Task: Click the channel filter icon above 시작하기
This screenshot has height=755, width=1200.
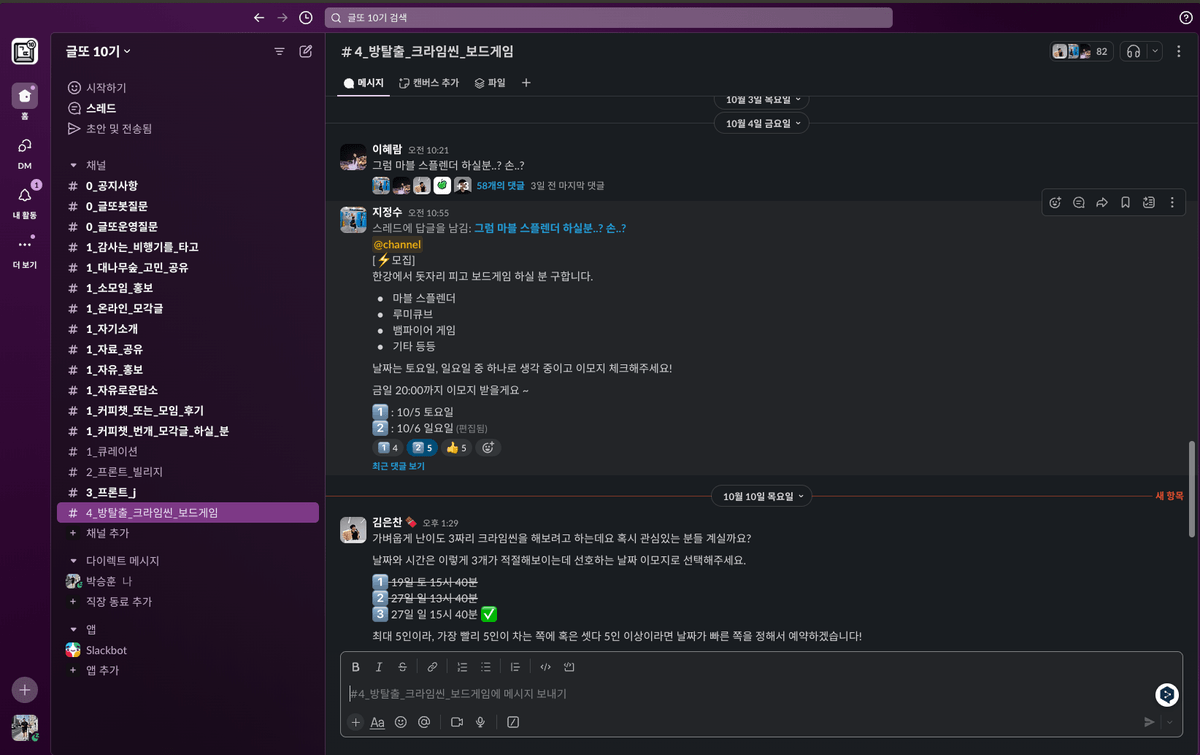Action: point(279,51)
